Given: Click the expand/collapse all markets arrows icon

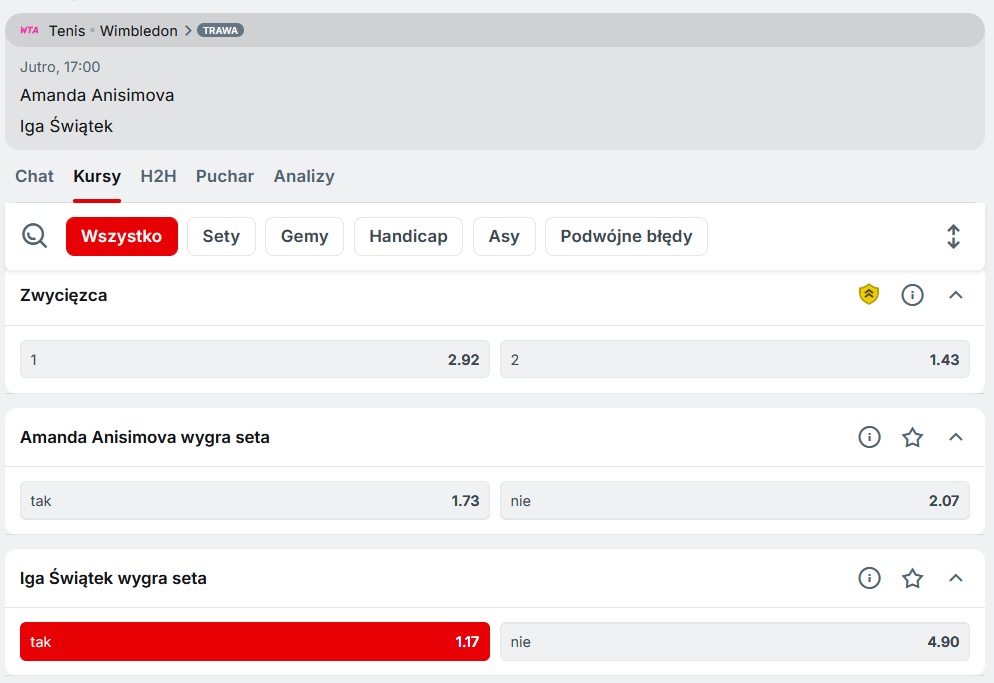Looking at the screenshot, I should pos(953,237).
